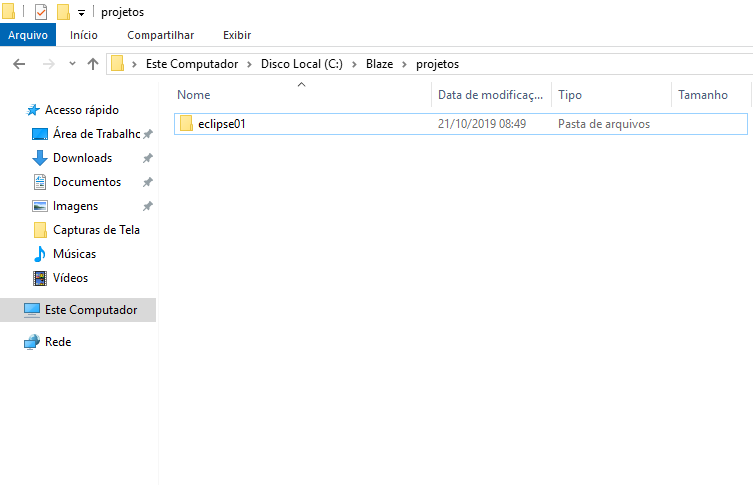The image size is (753, 485).
Task: Click the Músicas music note icon
Action: pos(39,254)
